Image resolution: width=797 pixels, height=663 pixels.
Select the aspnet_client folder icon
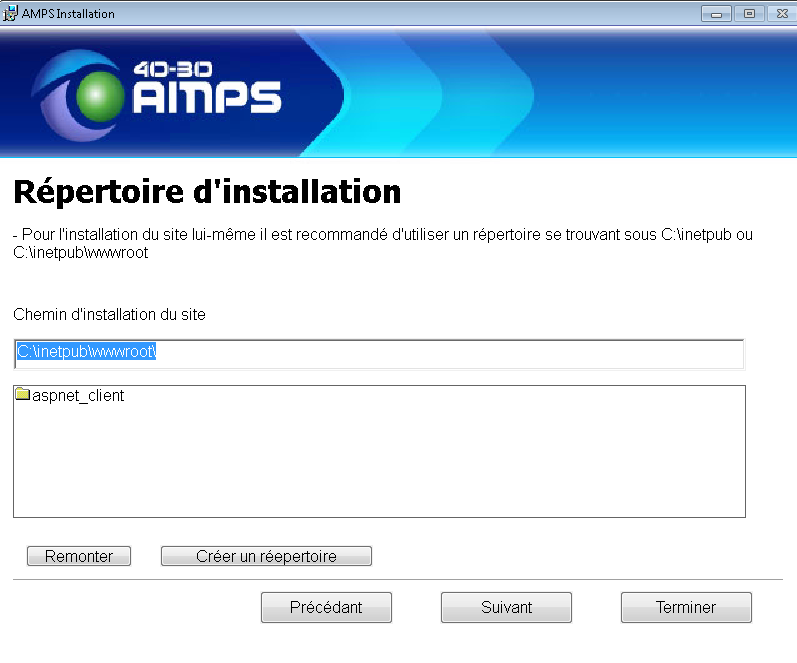pyautogui.click(x=22, y=395)
